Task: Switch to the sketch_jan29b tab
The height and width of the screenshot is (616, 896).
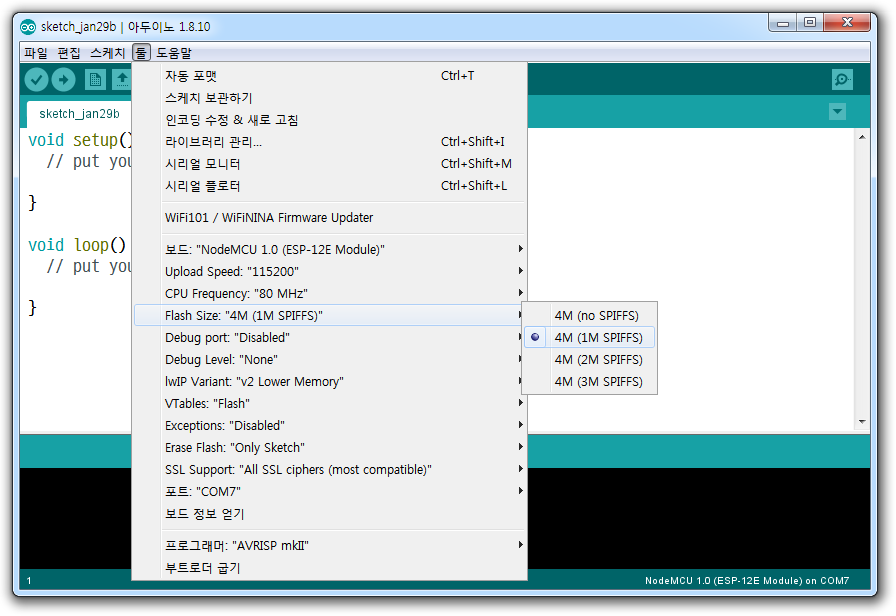Action: (79, 114)
